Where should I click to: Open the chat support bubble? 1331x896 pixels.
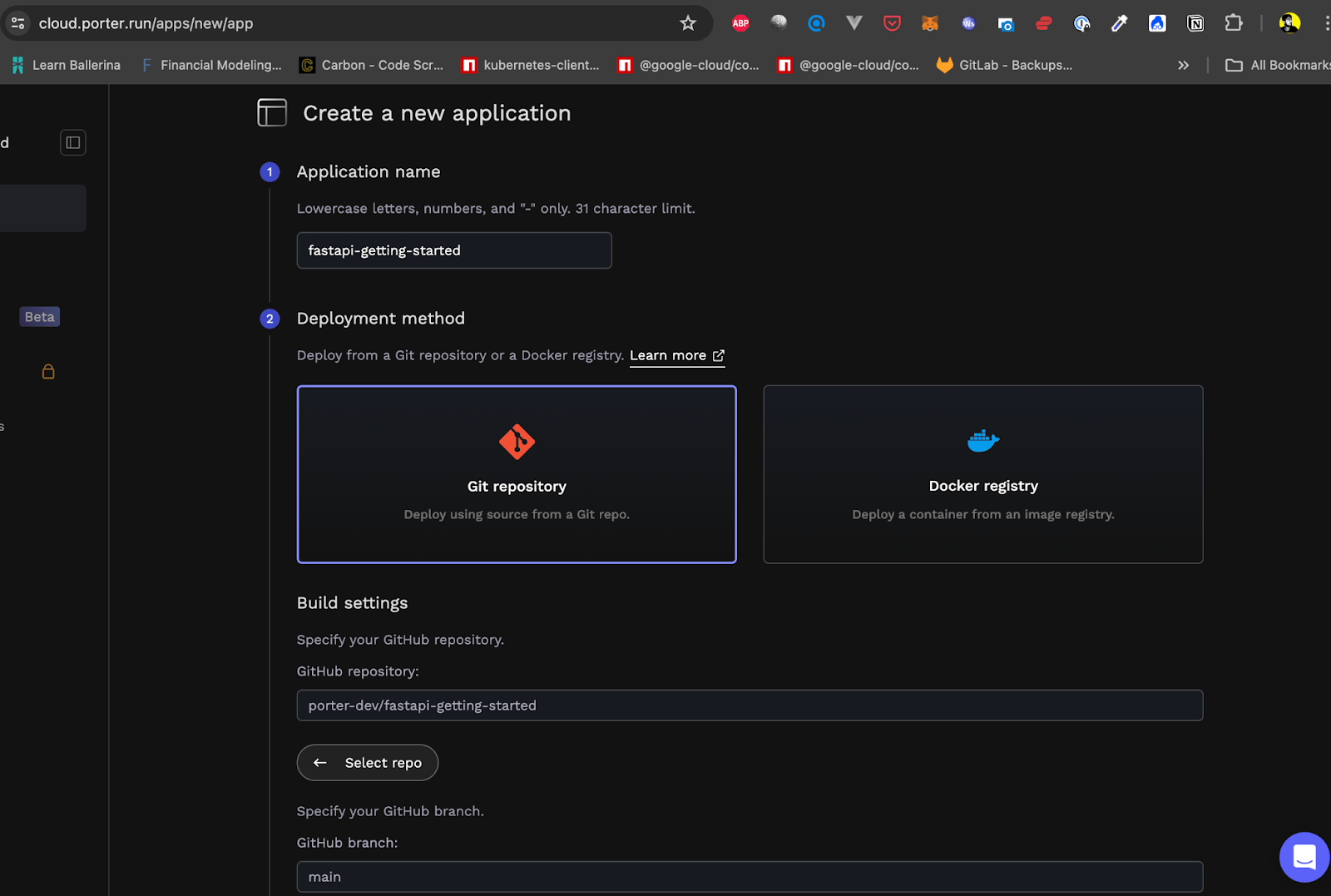tap(1304, 857)
